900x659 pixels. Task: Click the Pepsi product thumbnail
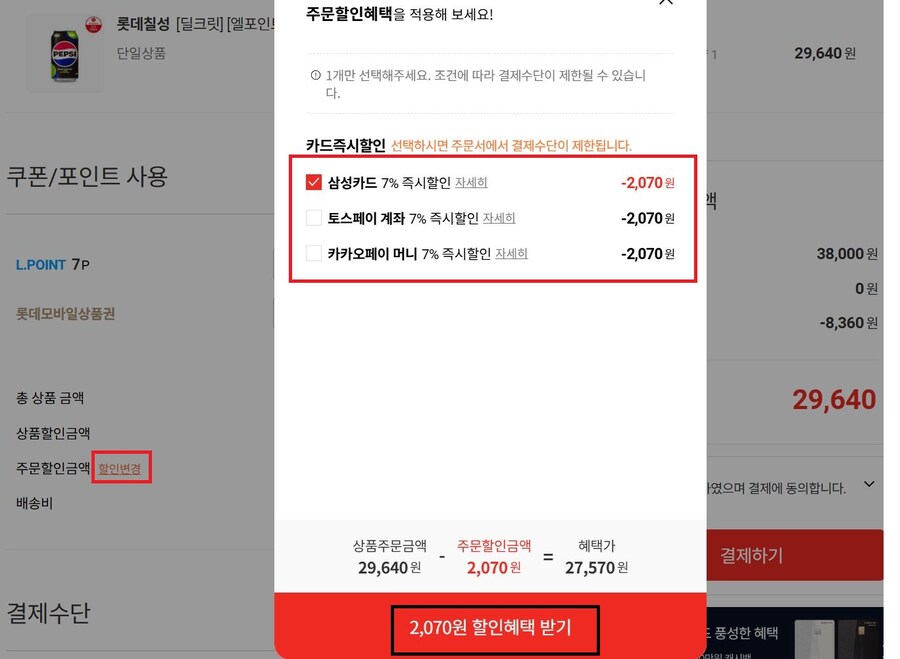coord(65,56)
